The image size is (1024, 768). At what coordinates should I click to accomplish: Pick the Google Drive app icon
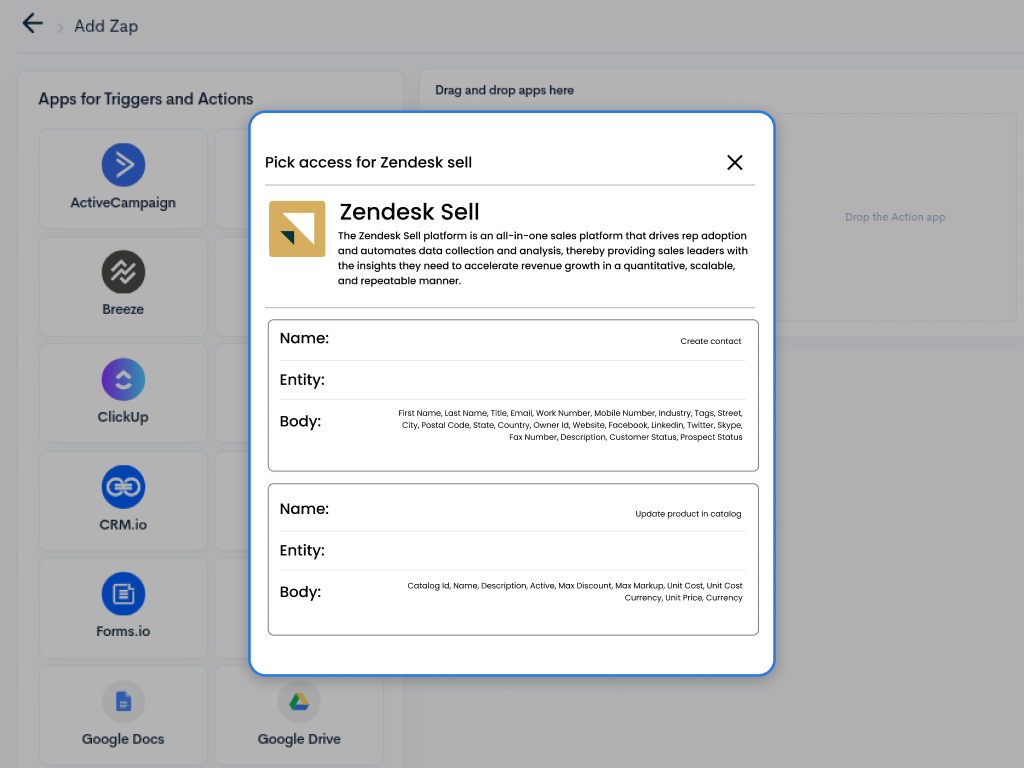pyautogui.click(x=299, y=701)
